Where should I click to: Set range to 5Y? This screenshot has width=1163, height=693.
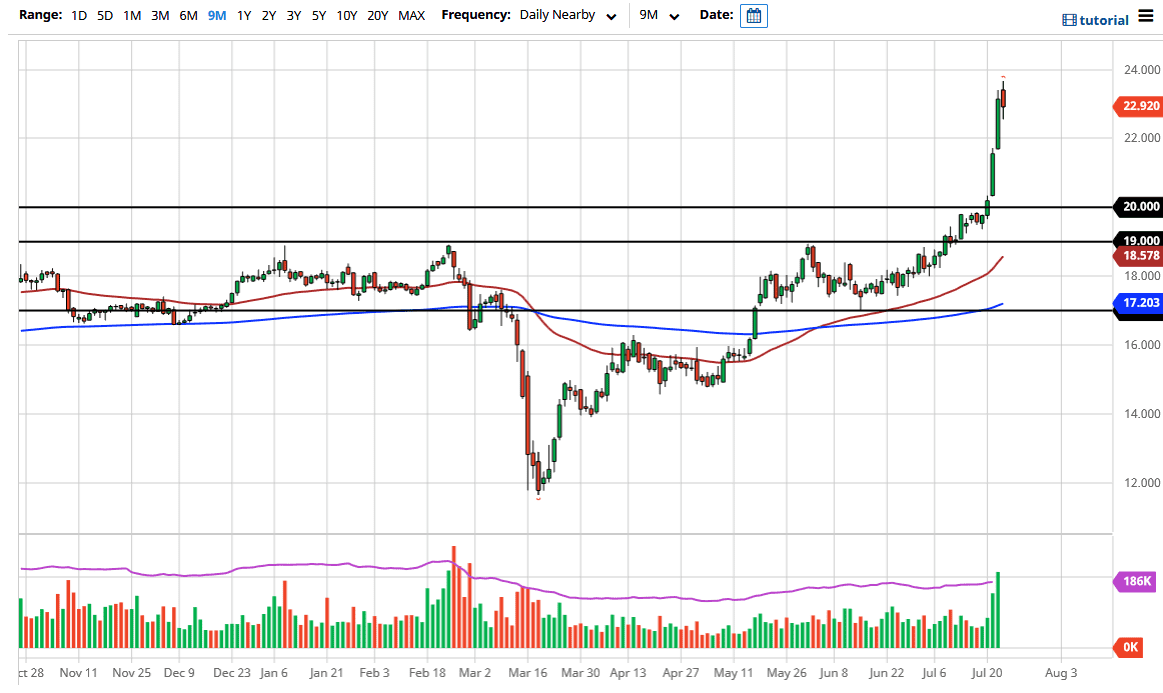(318, 16)
